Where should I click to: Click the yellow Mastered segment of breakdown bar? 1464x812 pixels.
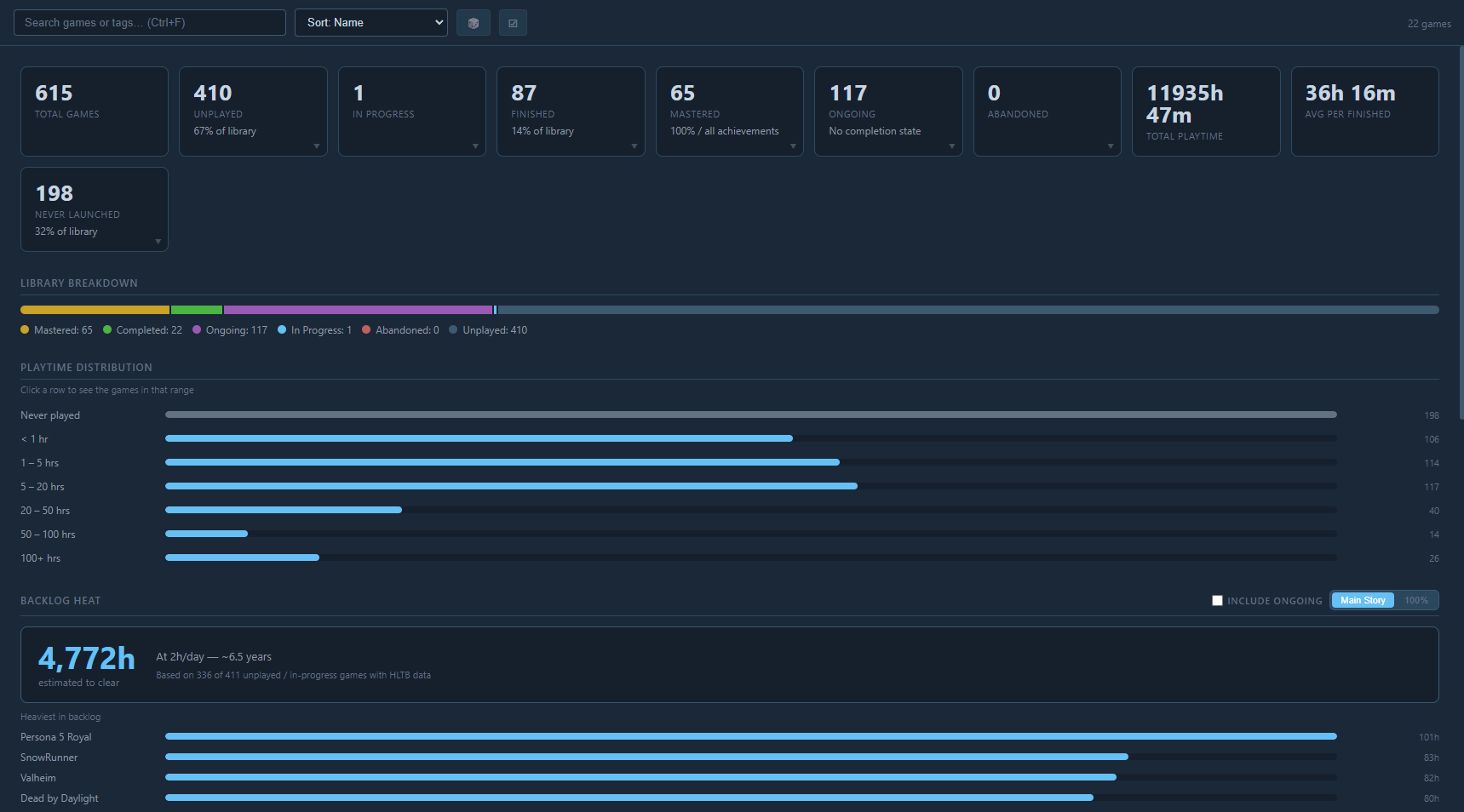click(95, 310)
